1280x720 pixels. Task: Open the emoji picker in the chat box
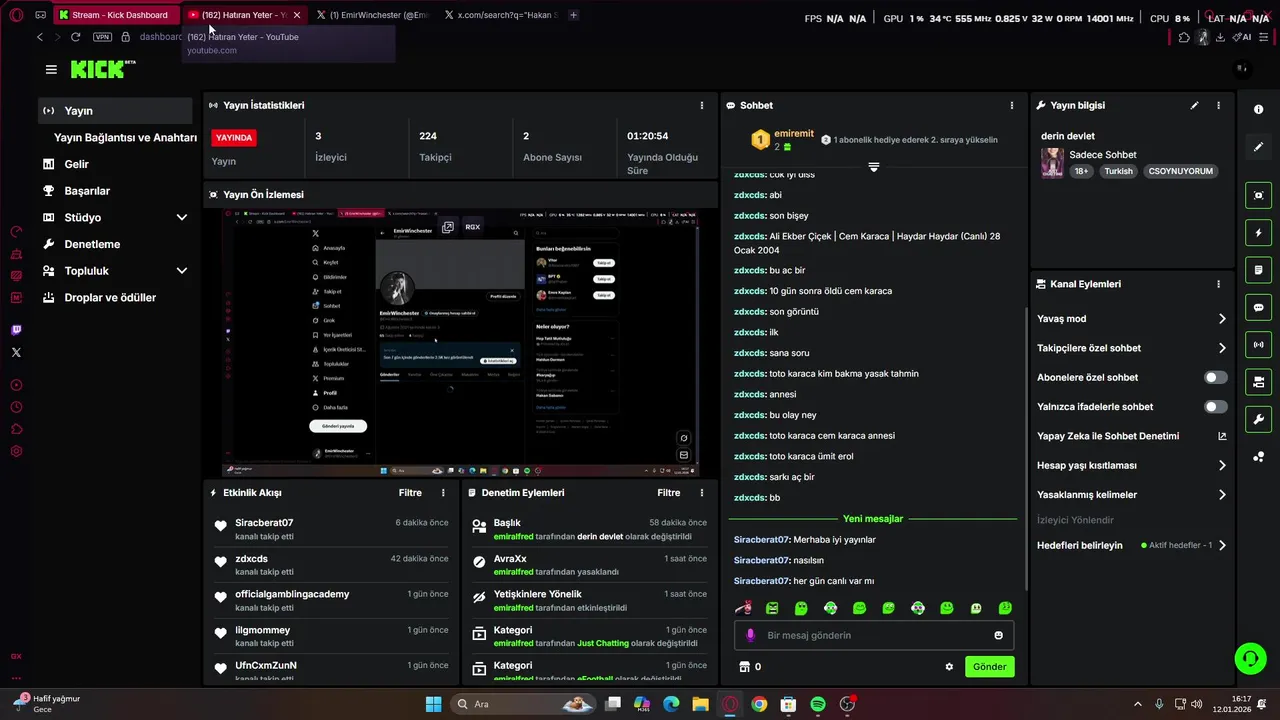coord(998,635)
